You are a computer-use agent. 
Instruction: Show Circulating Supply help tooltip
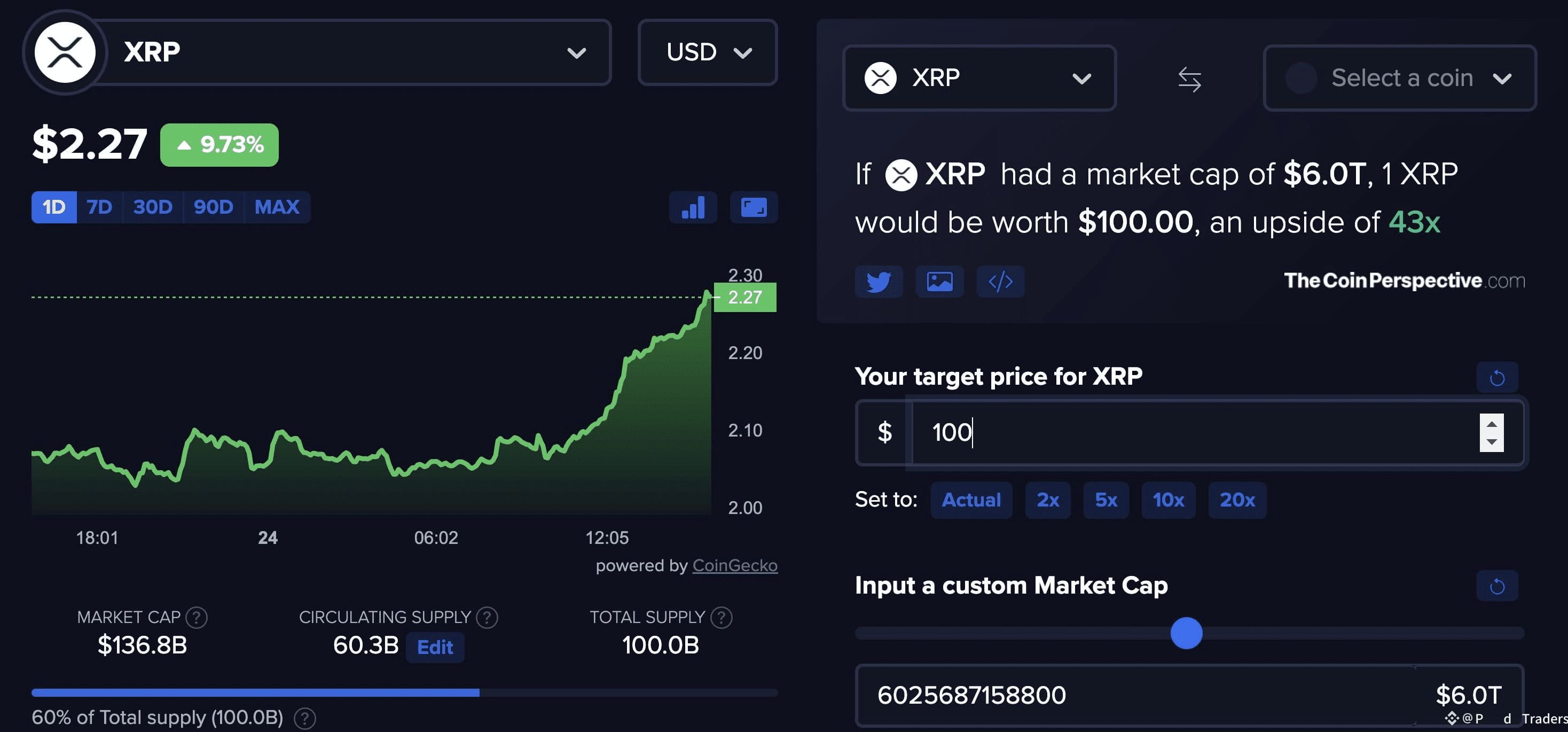tap(487, 618)
